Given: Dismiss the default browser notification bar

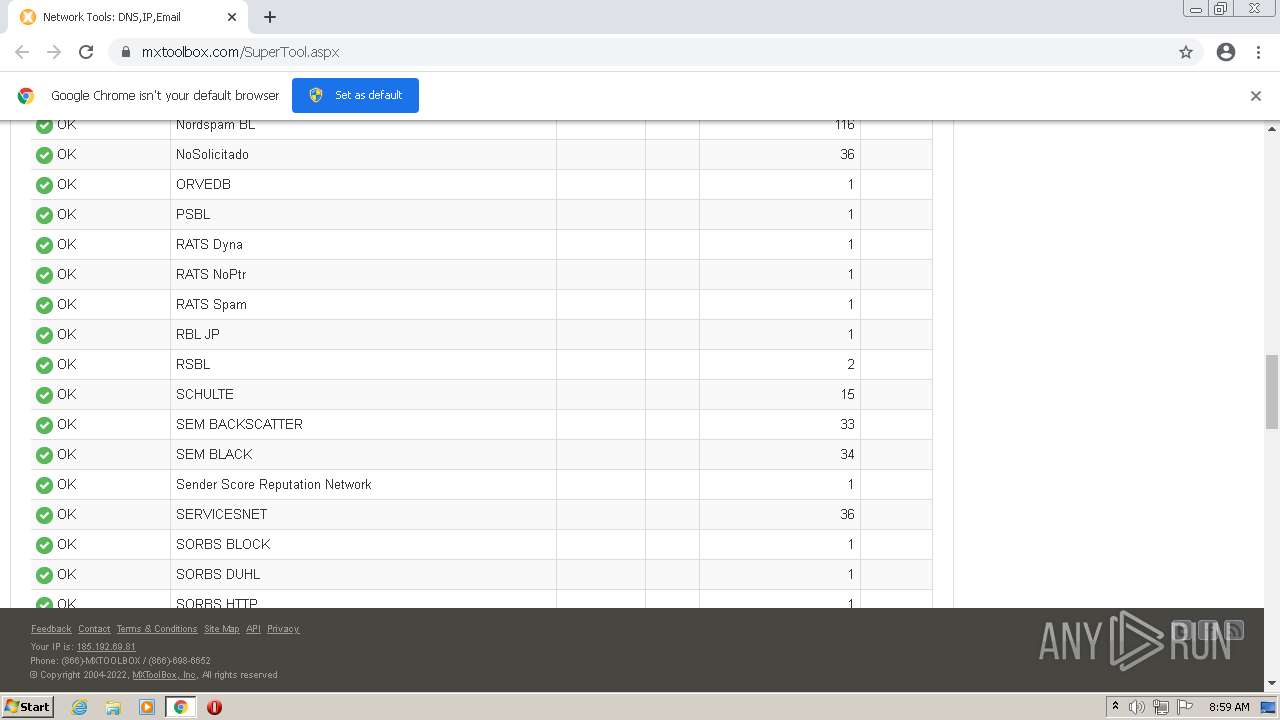Looking at the screenshot, I should (x=1256, y=96).
